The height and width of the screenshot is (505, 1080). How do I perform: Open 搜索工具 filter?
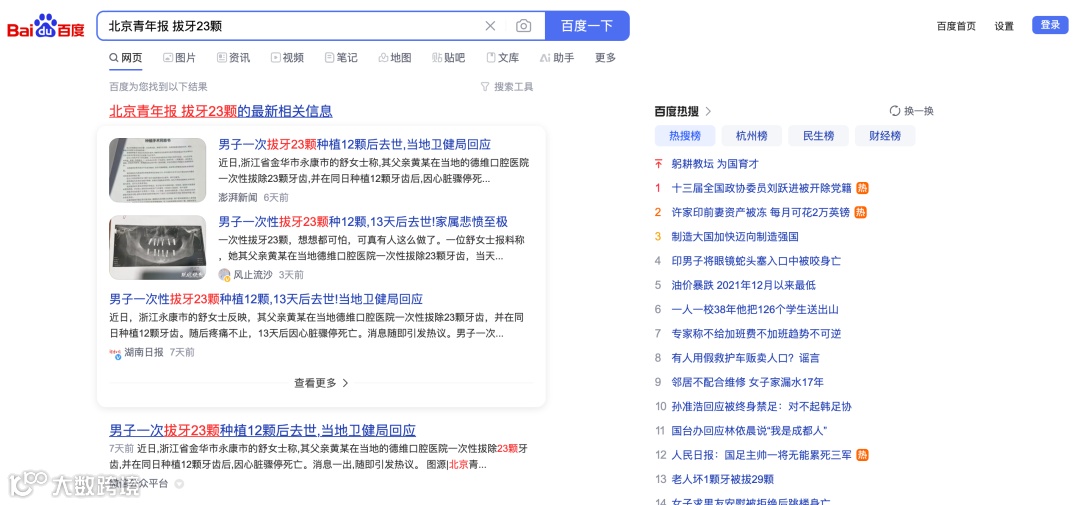507,87
